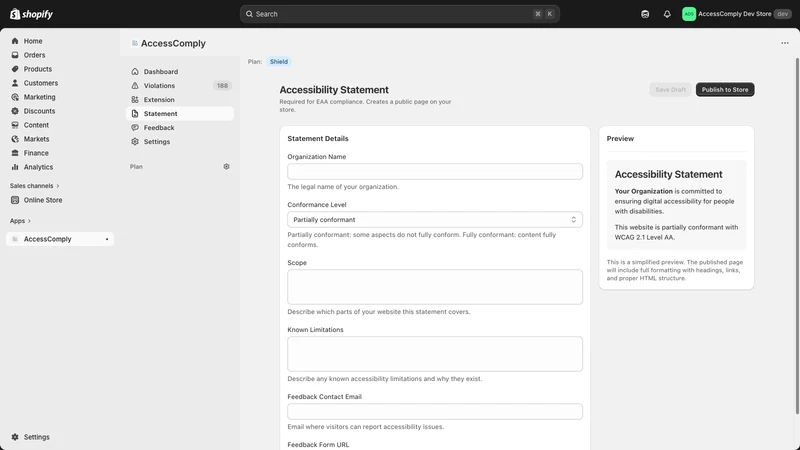Image resolution: width=800 pixels, height=450 pixels.
Task: Click Publish to Store button
Action: pyautogui.click(x=725, y=89)
